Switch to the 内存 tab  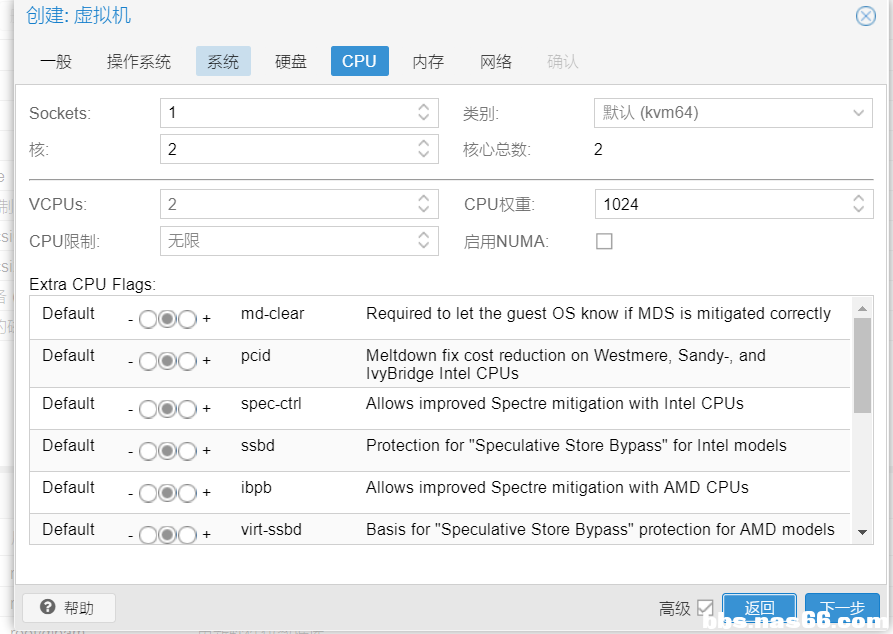(x=428, y=61)
